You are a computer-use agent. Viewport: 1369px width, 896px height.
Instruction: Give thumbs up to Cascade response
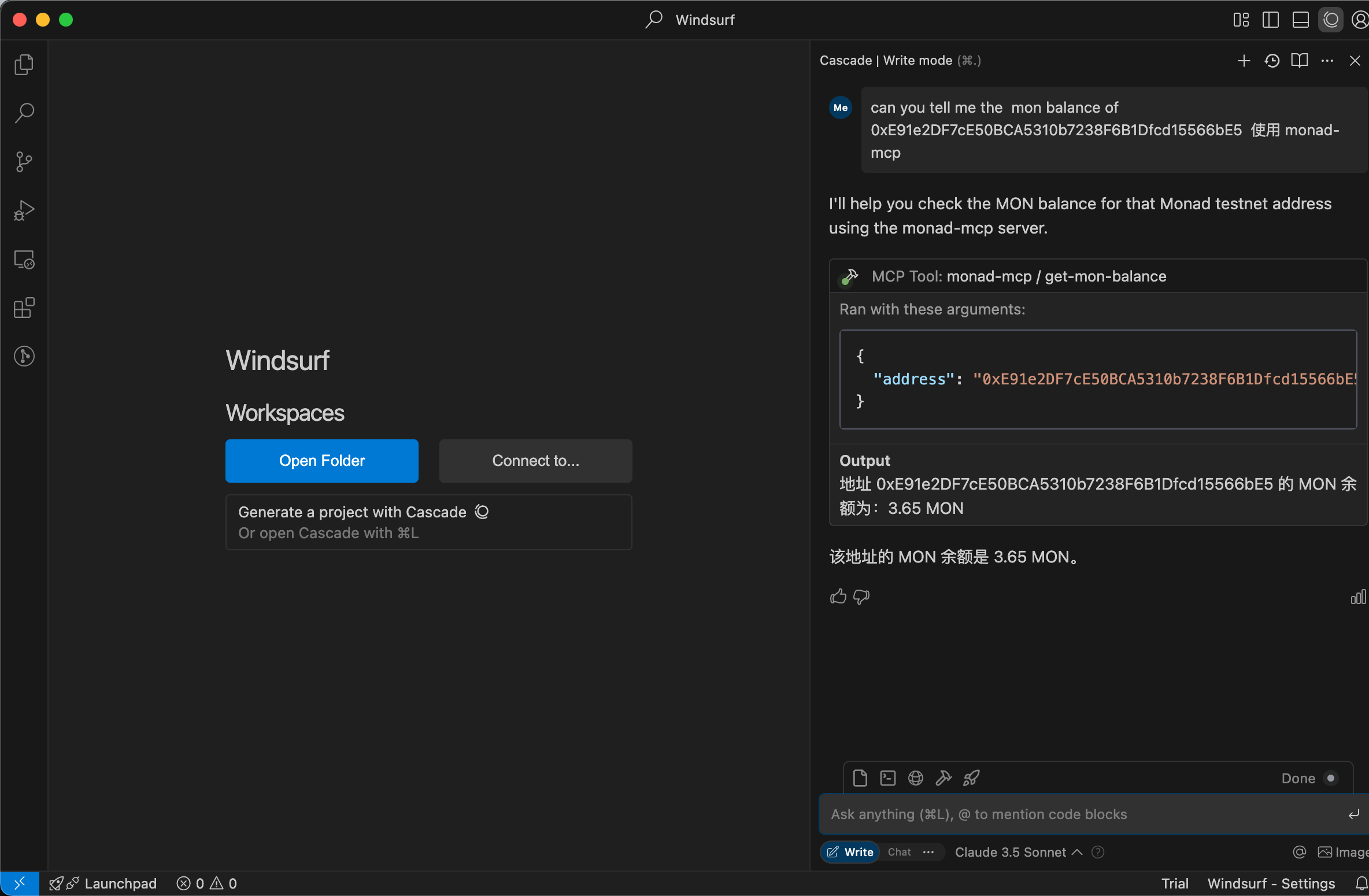pos(838,597)
